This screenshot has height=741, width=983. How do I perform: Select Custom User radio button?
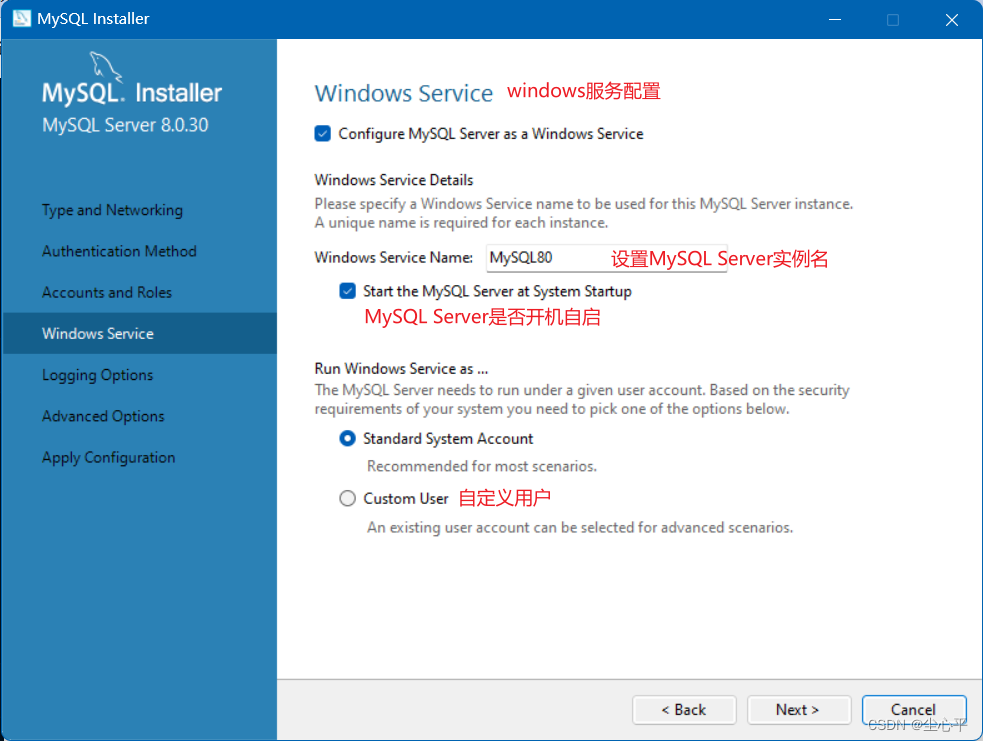pyautogui.click(x=347, y=498)
